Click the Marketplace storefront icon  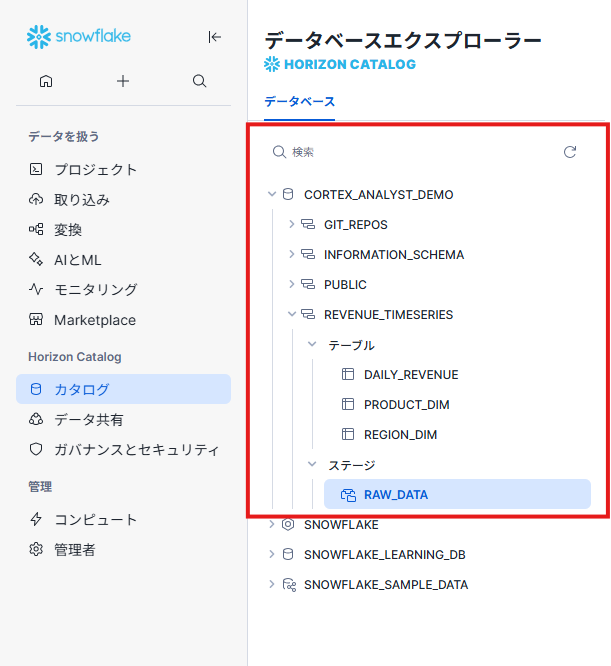point(36,319)
